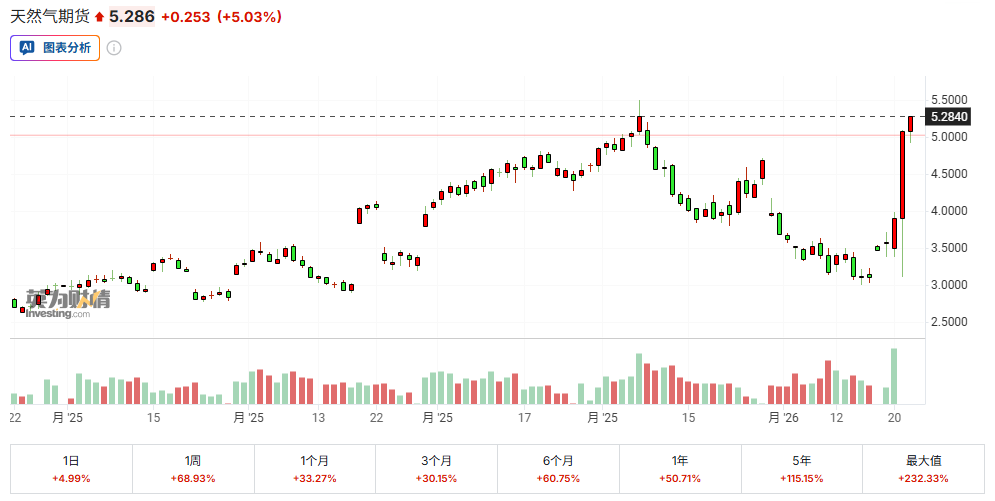995x501 pixels.
Task: Open the AI 图表分析 chart analysis button
Action: (56, 47)
